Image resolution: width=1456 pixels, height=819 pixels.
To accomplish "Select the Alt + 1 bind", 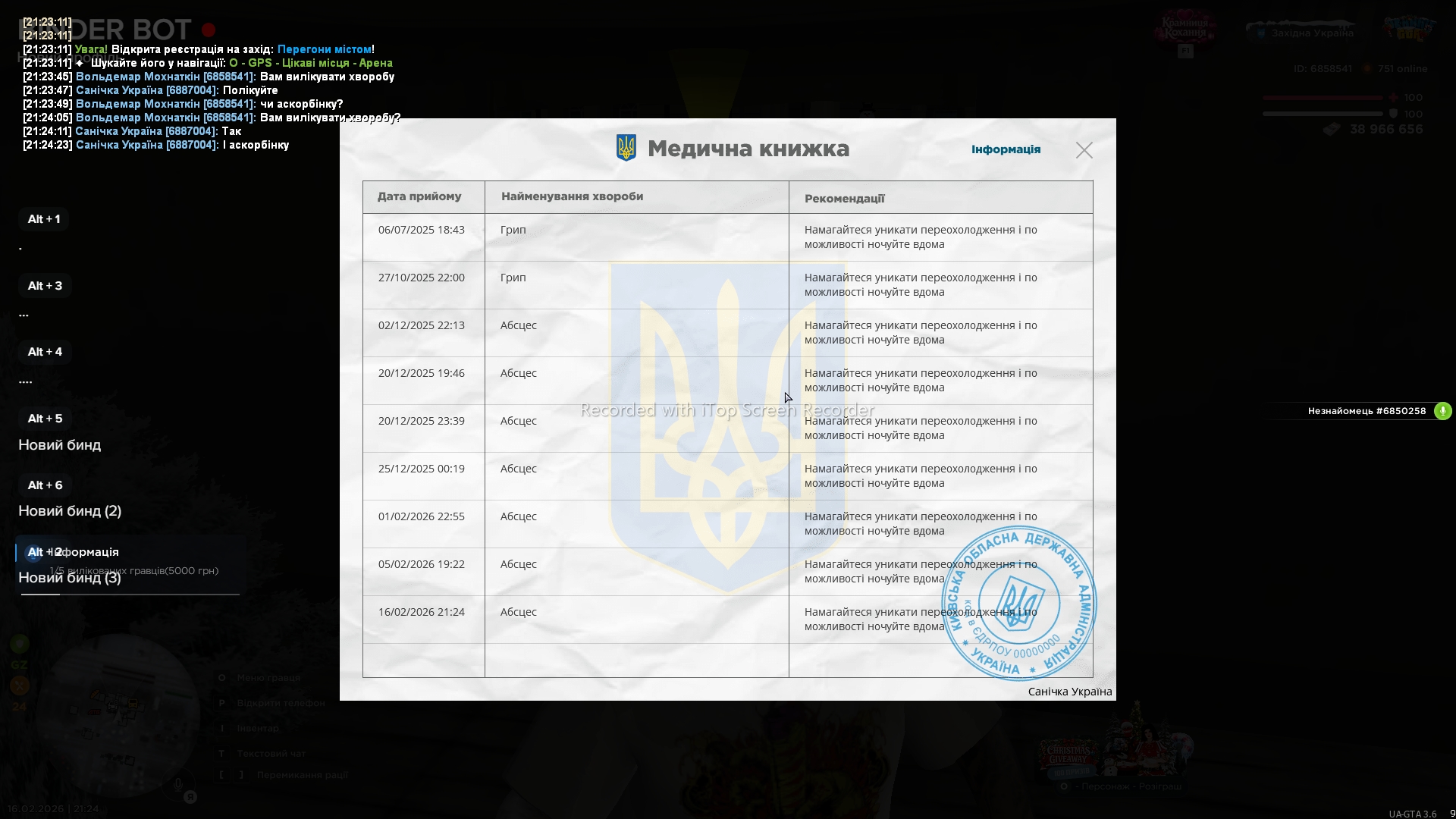I will tap(44, 219).
